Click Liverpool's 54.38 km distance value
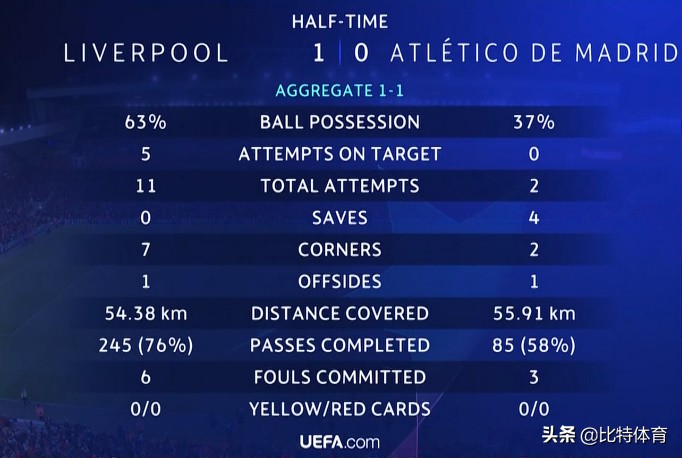The width and height of the screenshot is (682, 458). click(x=147, y=314)
